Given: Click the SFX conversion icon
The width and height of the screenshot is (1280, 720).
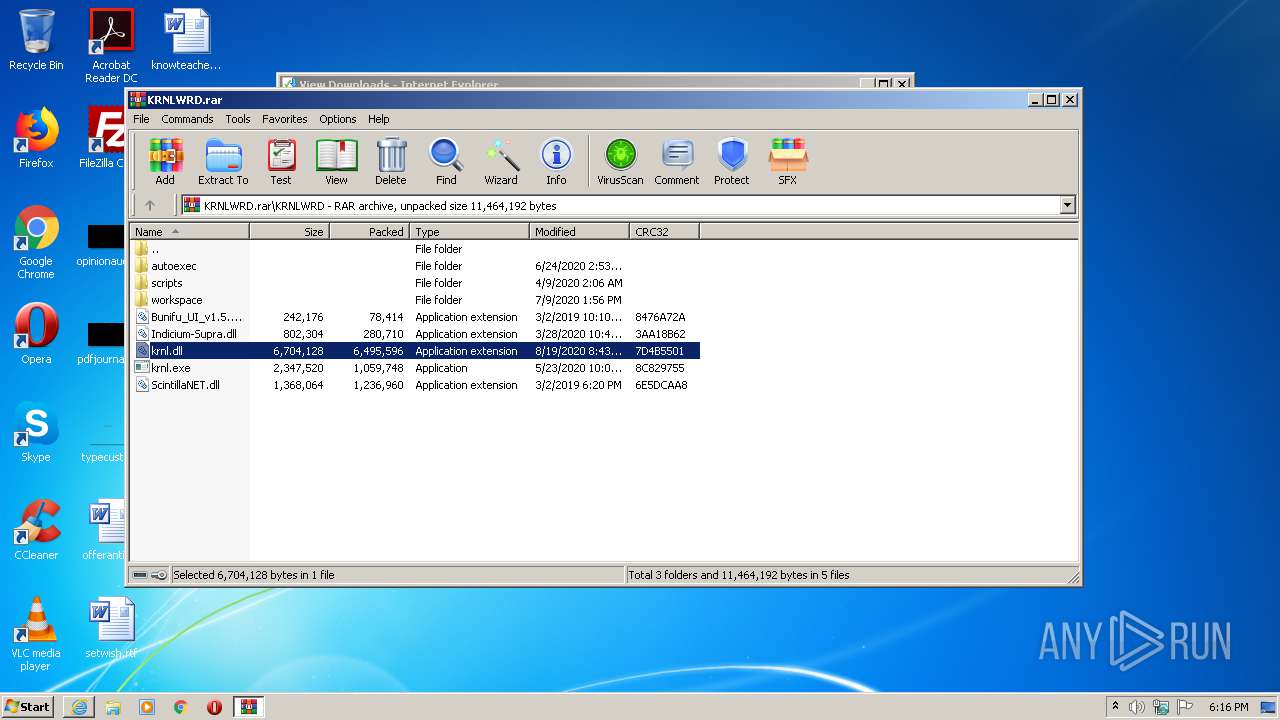Looking at the screenshot, I should coord(788,162).
